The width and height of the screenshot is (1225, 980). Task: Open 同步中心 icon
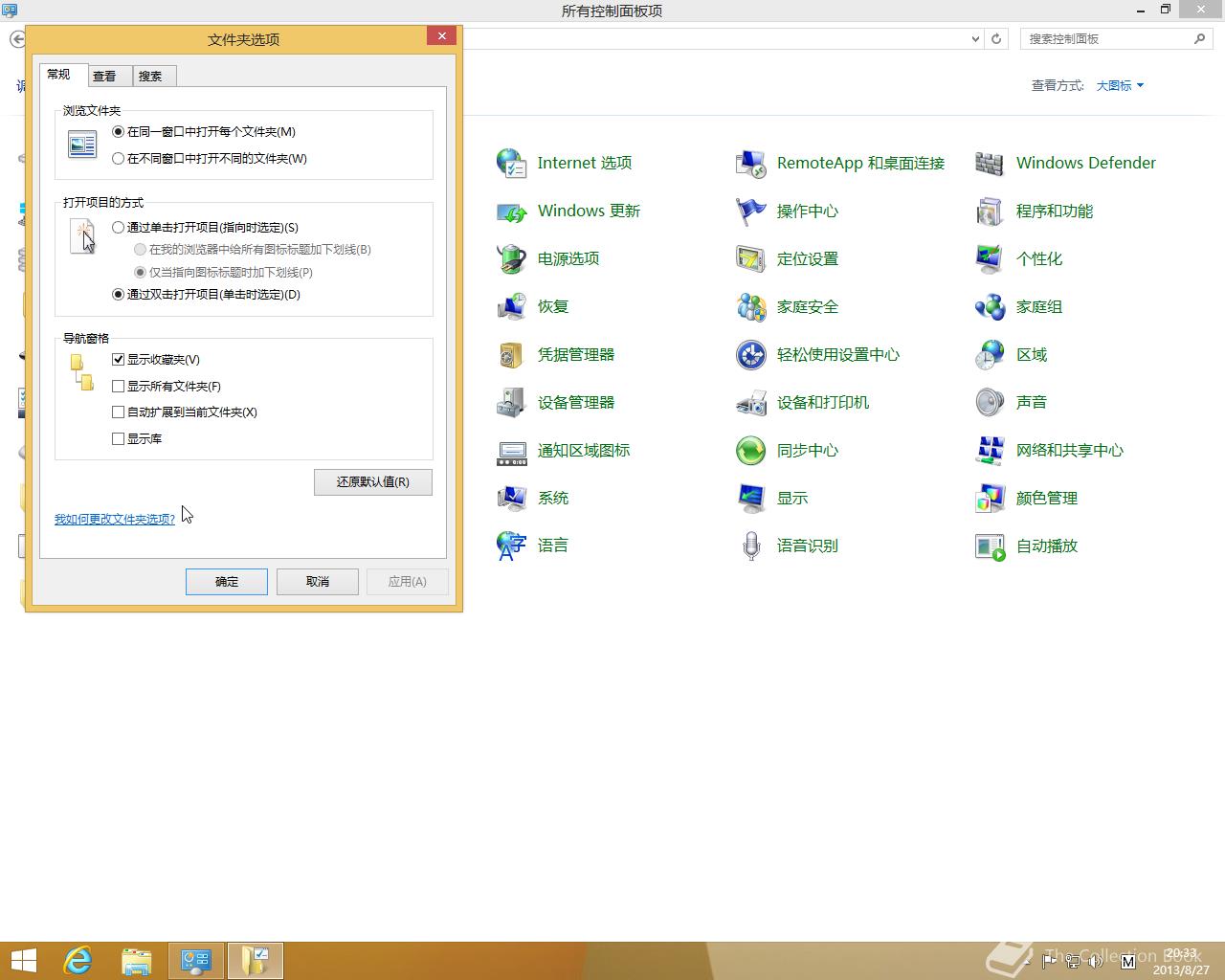pos(750,450)
